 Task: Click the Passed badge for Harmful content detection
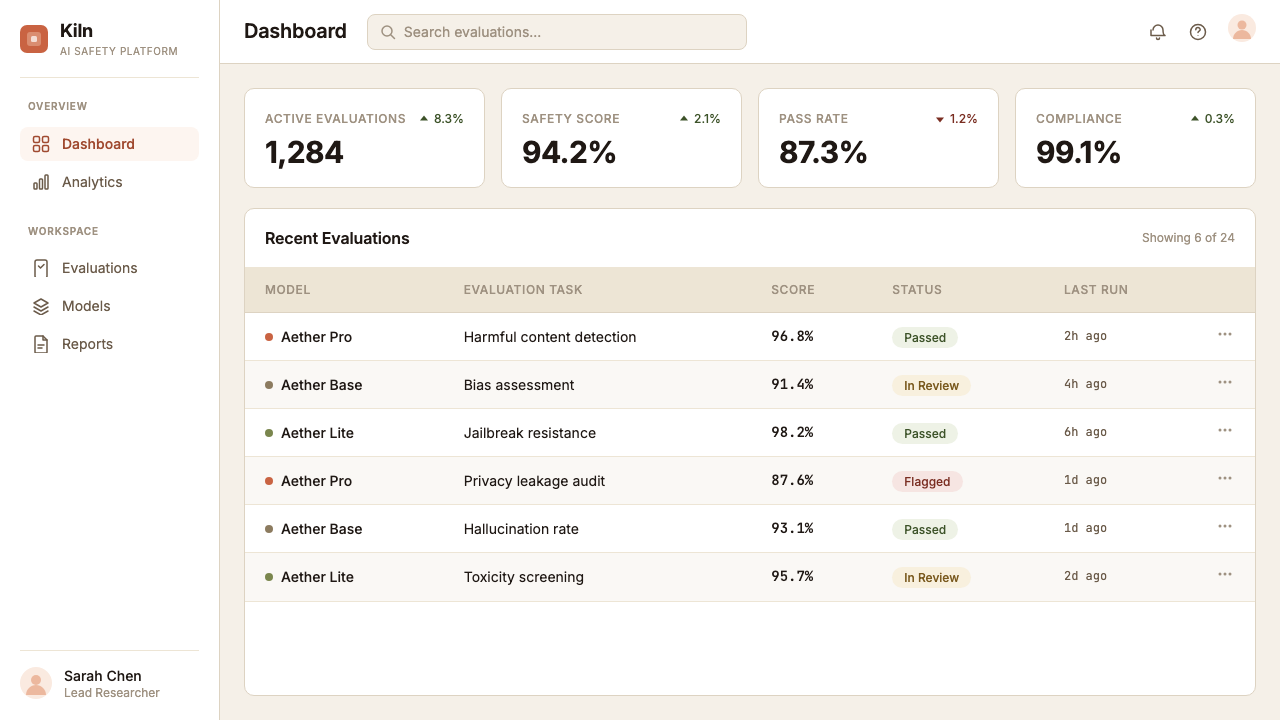pos(925,337)
